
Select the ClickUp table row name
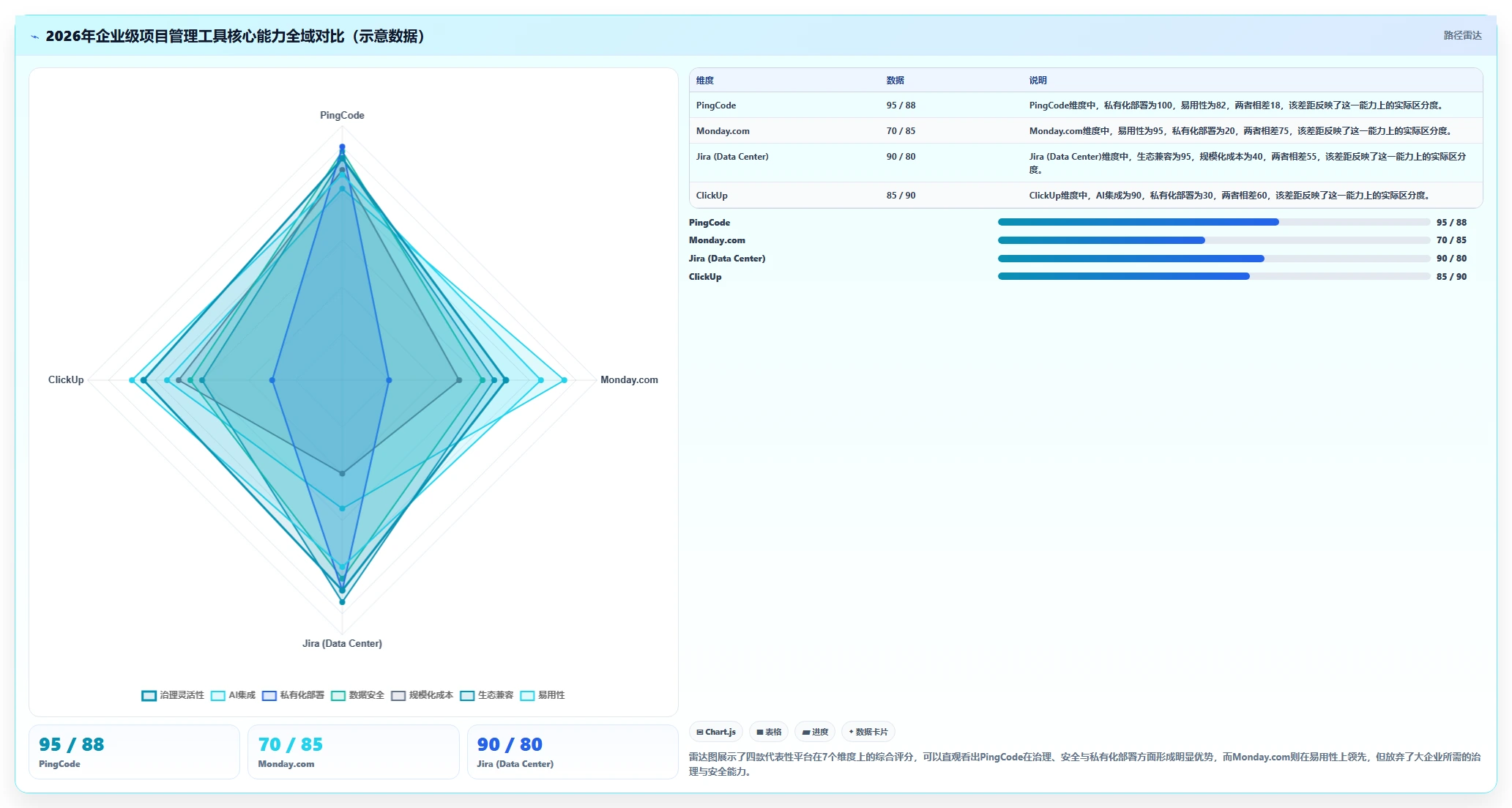pos(712,196)
